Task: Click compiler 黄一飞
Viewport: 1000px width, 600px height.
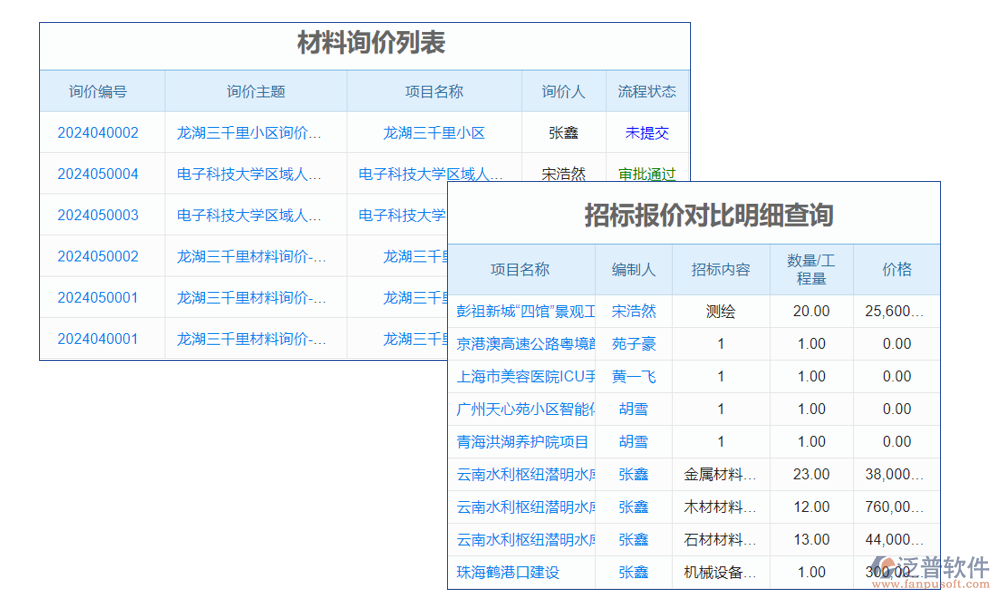Action: [x=633, y=376]
